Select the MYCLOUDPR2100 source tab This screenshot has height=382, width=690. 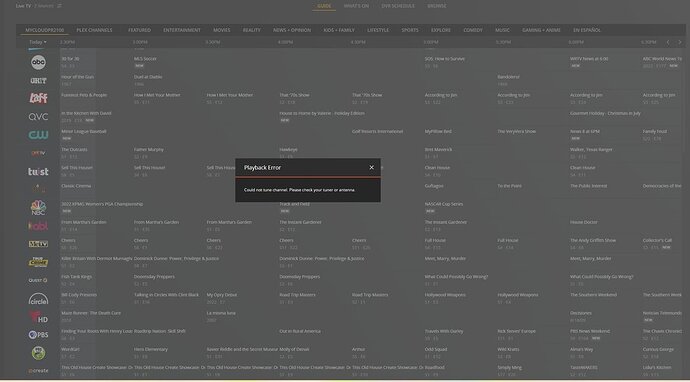point(44,30)
